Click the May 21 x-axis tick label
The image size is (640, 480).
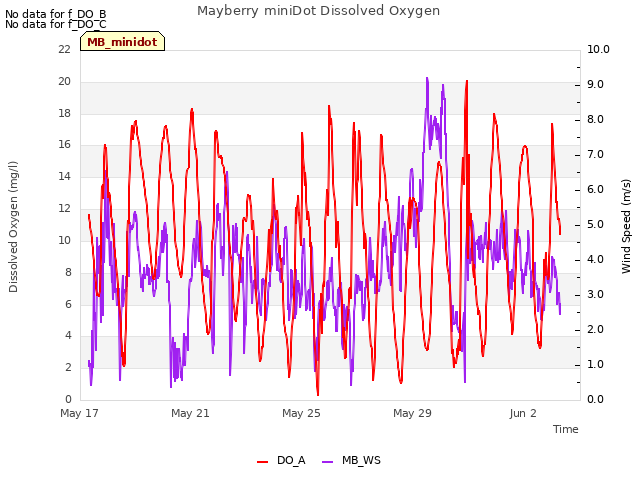click(x=190, y=413)
